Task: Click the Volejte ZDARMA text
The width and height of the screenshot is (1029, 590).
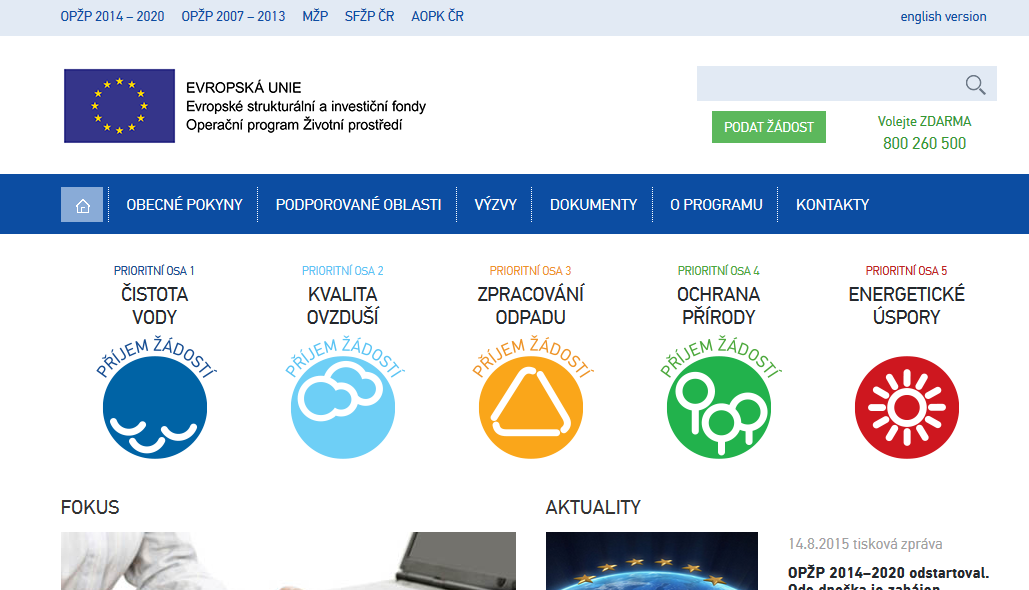Action: coord(924,121)
